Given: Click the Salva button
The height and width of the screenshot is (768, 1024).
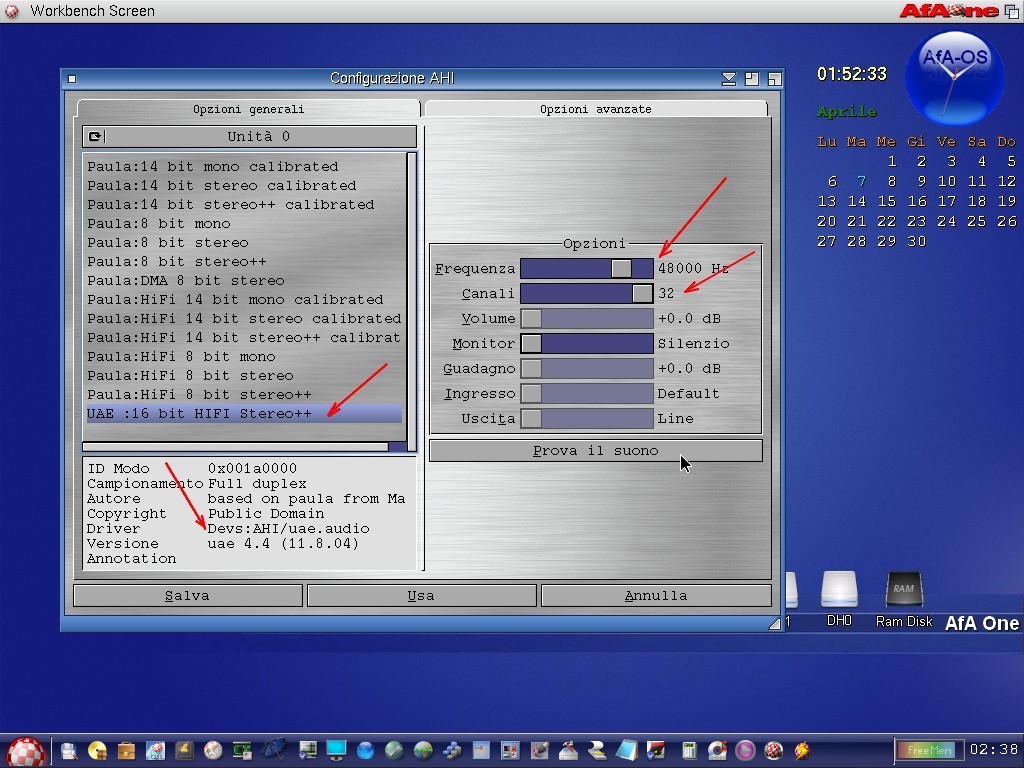Looking at the screenshot, I should (187, 596).
